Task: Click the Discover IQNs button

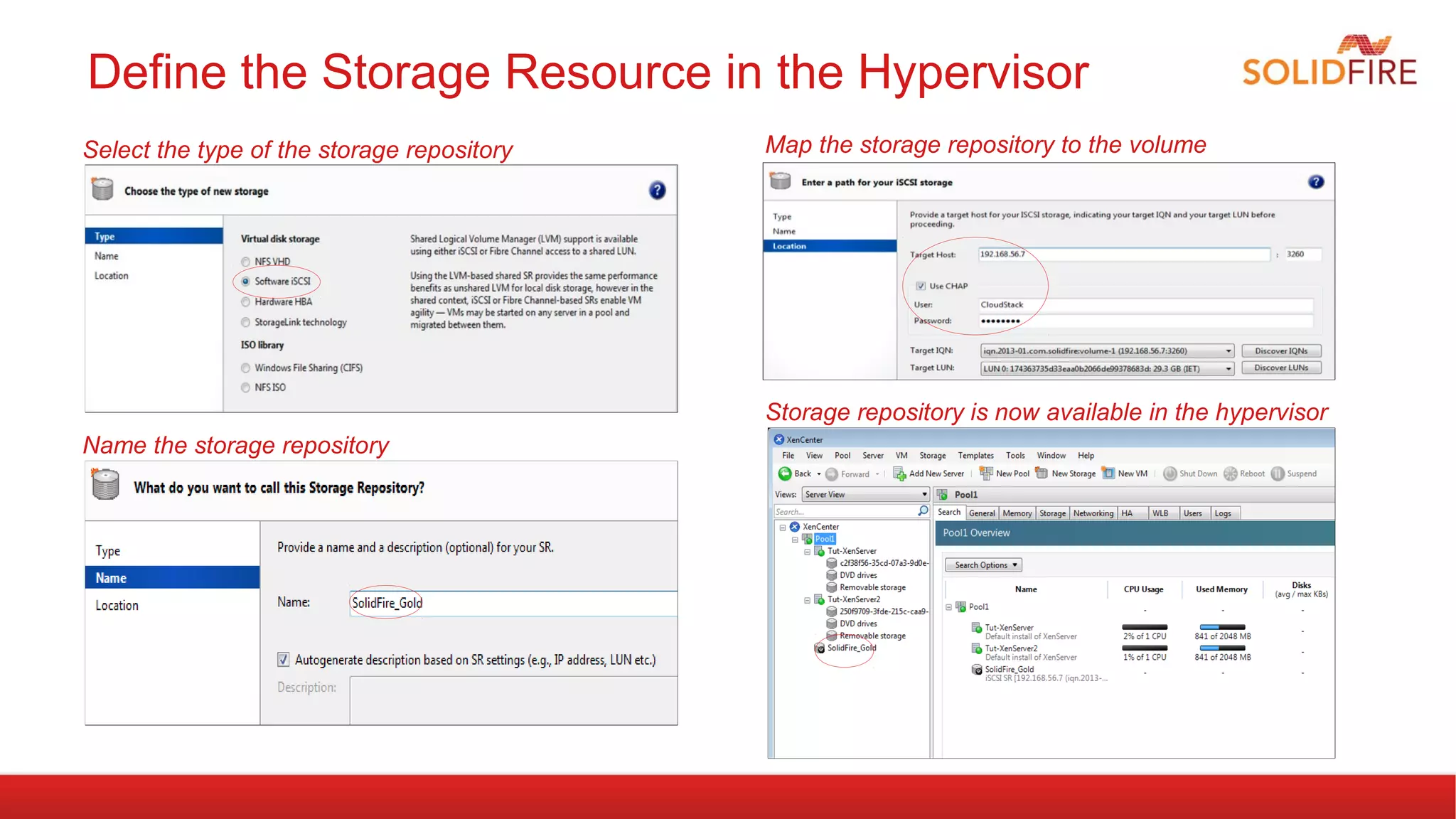Action: (1281, 350)
